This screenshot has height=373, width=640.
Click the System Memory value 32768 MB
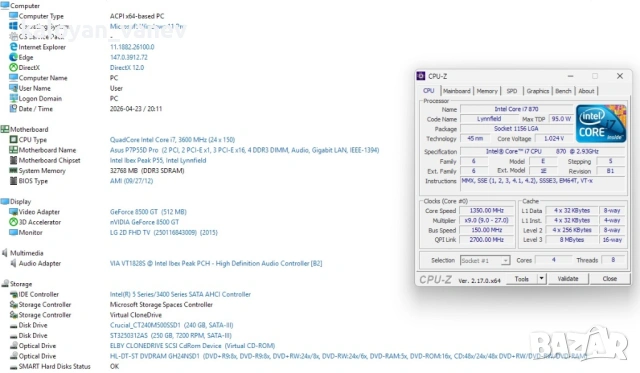pos(147,171)
